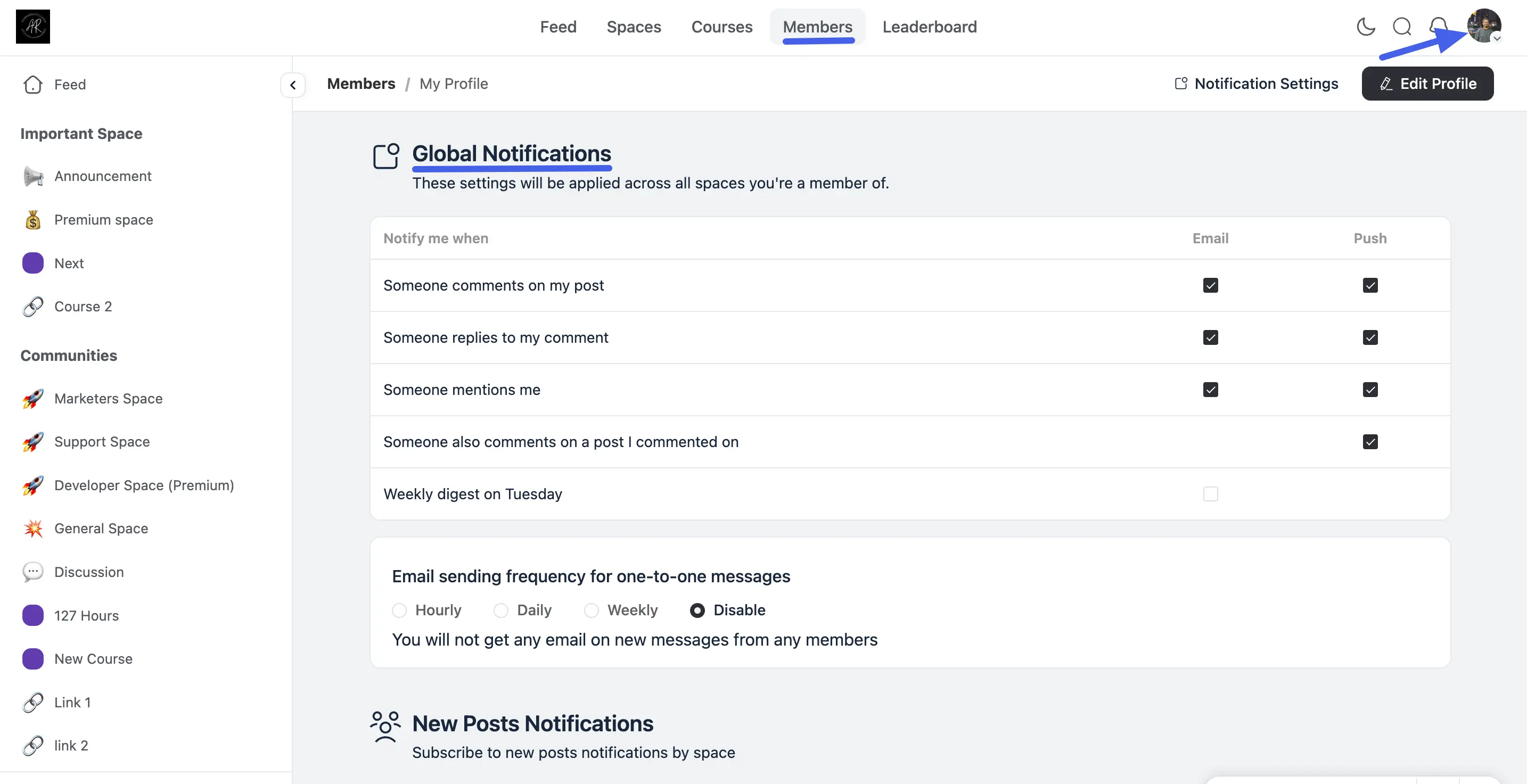The height and width of the screenshot is (784, 1527).
Task: Click the Members breadcrumb link
Action: (361, 84)
